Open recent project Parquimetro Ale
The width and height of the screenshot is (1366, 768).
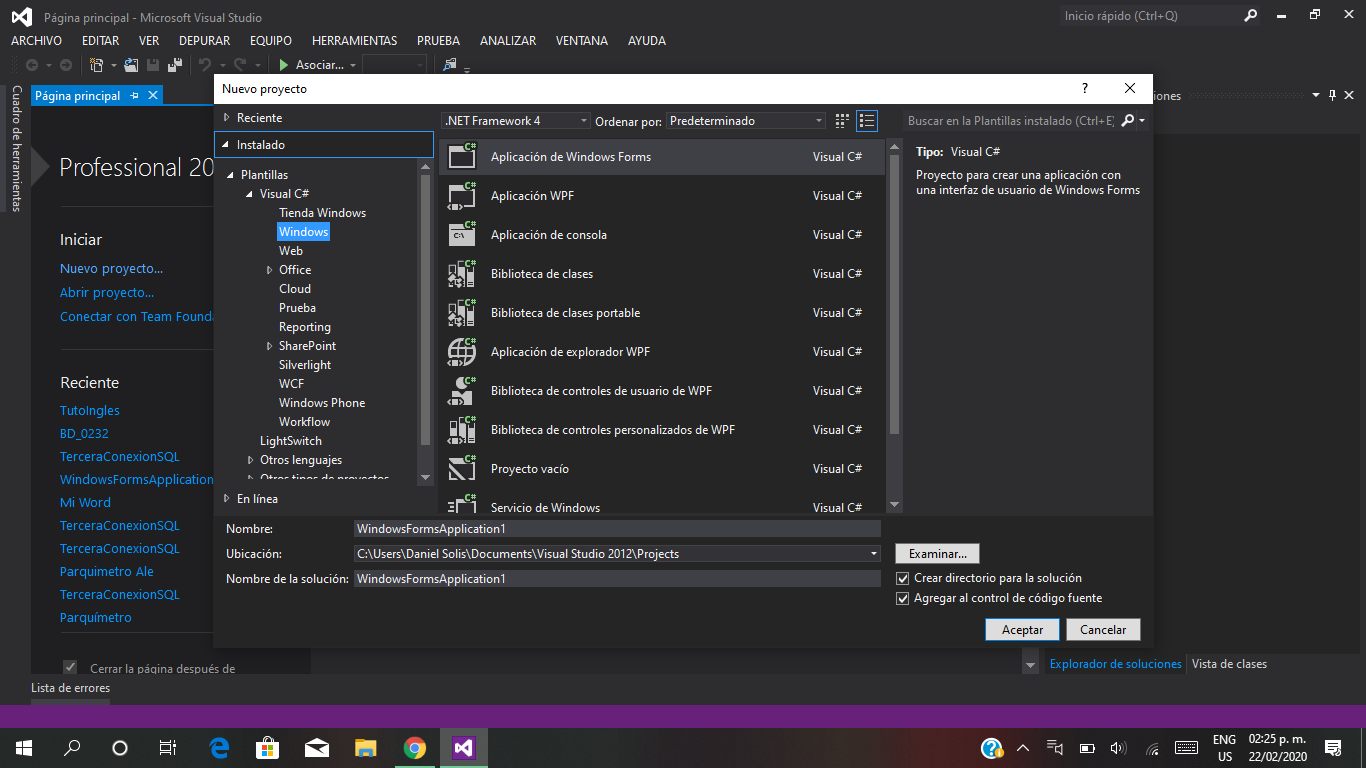(107, 572)
